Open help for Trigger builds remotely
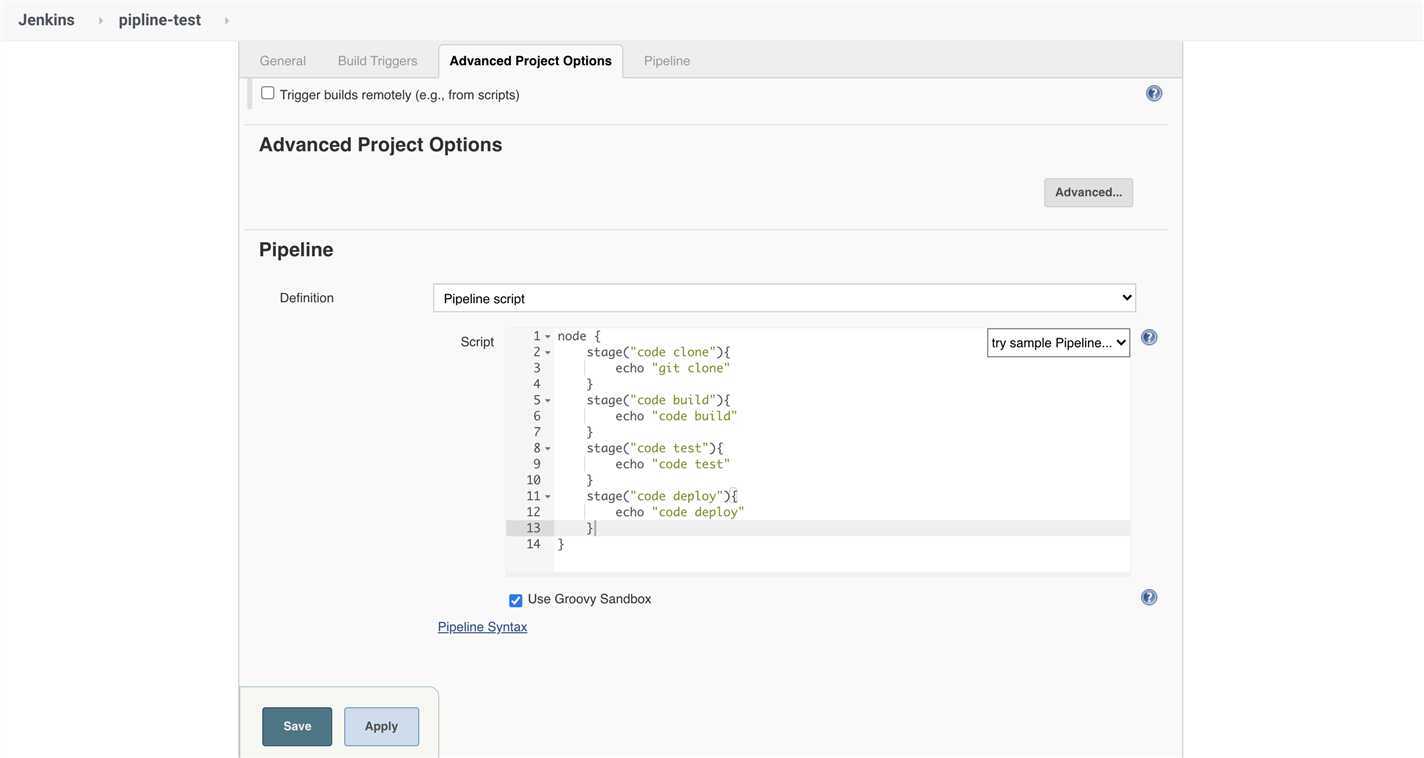The image size is (1424, 758). [1154, 93]
